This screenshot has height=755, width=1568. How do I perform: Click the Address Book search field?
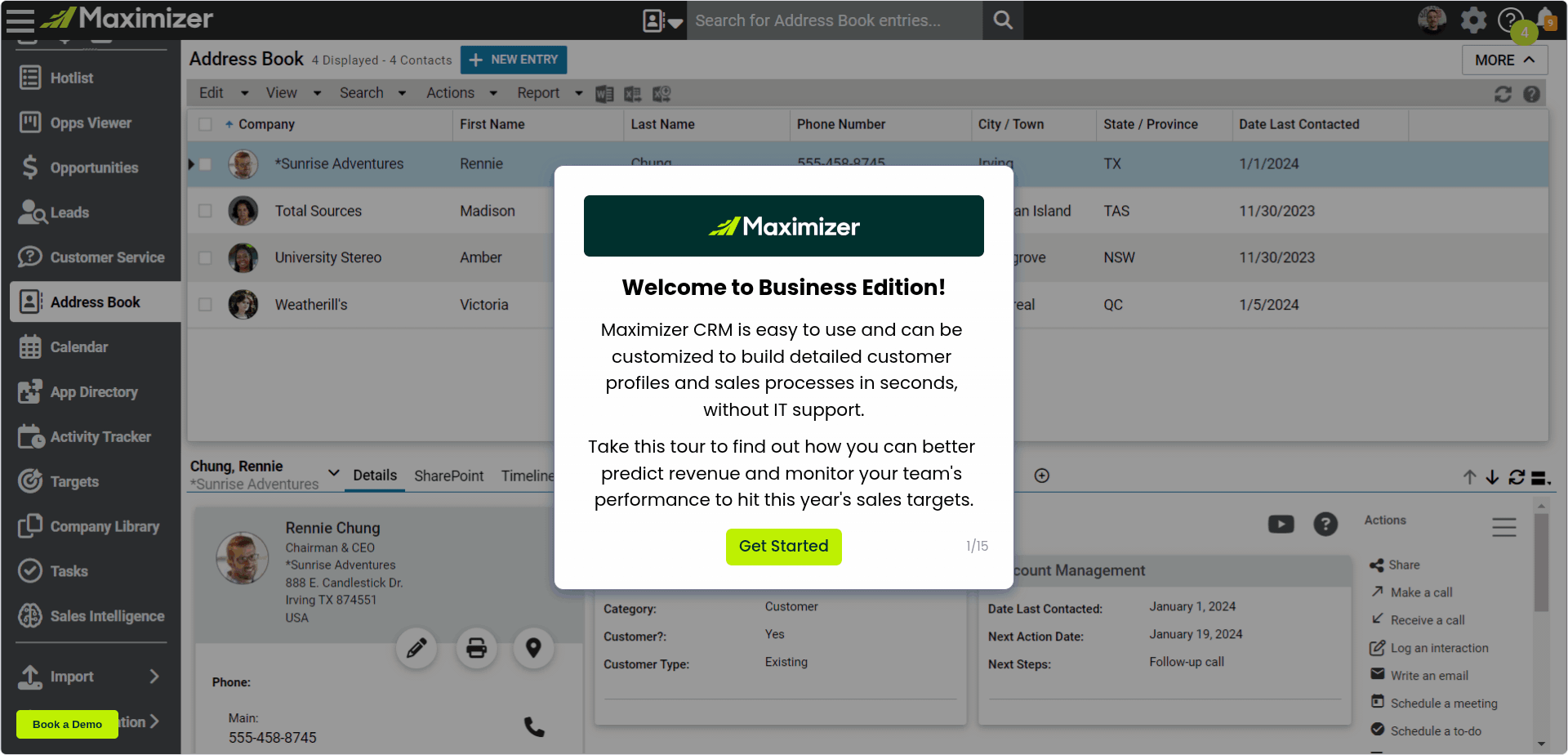coord(833,20)
